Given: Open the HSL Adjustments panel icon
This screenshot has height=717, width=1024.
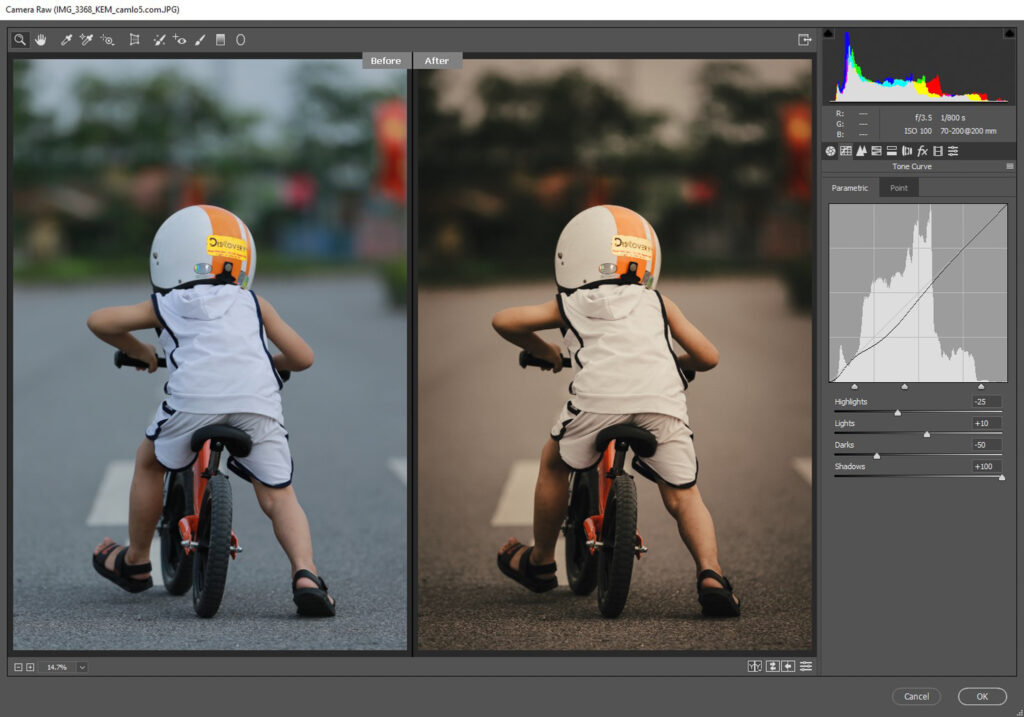Looking at the screenshot, I should coord(876,151).
